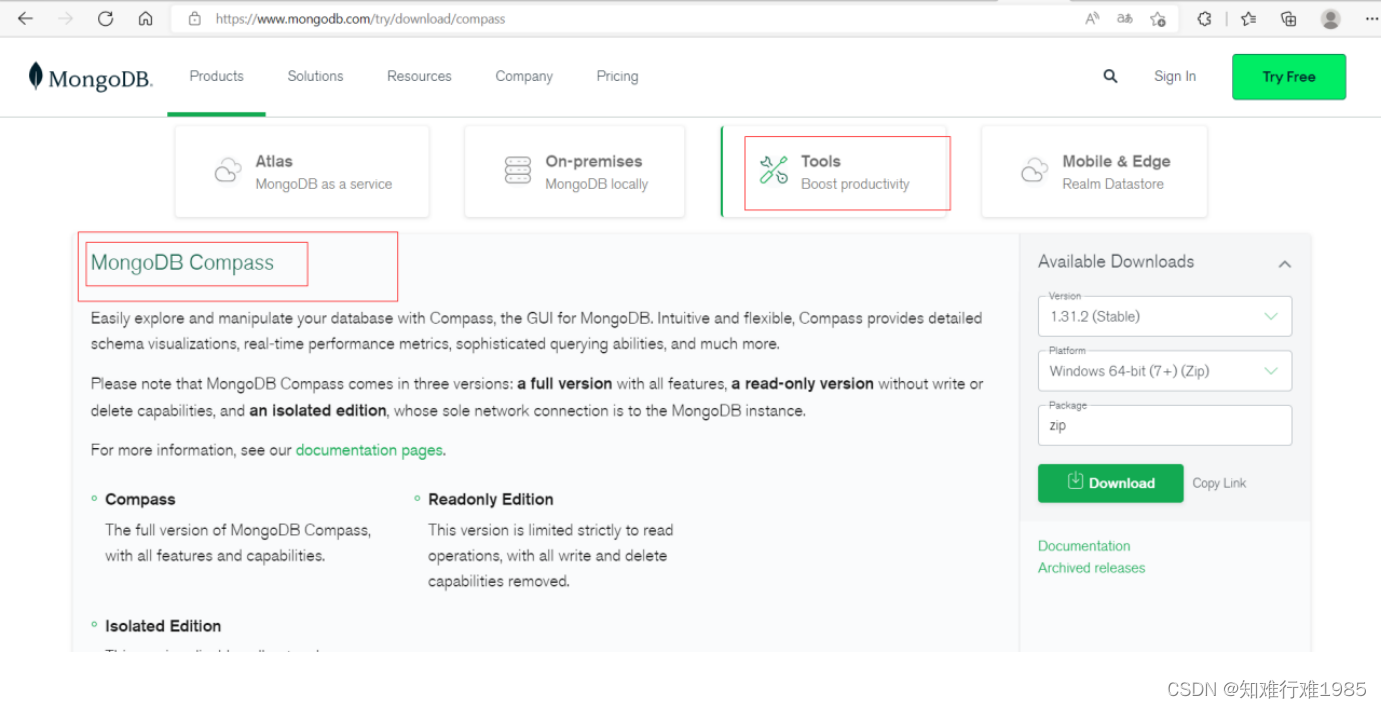Click the download icon inside Download button
Viewport: 1382px width, 708px height.
point(1075,481)
